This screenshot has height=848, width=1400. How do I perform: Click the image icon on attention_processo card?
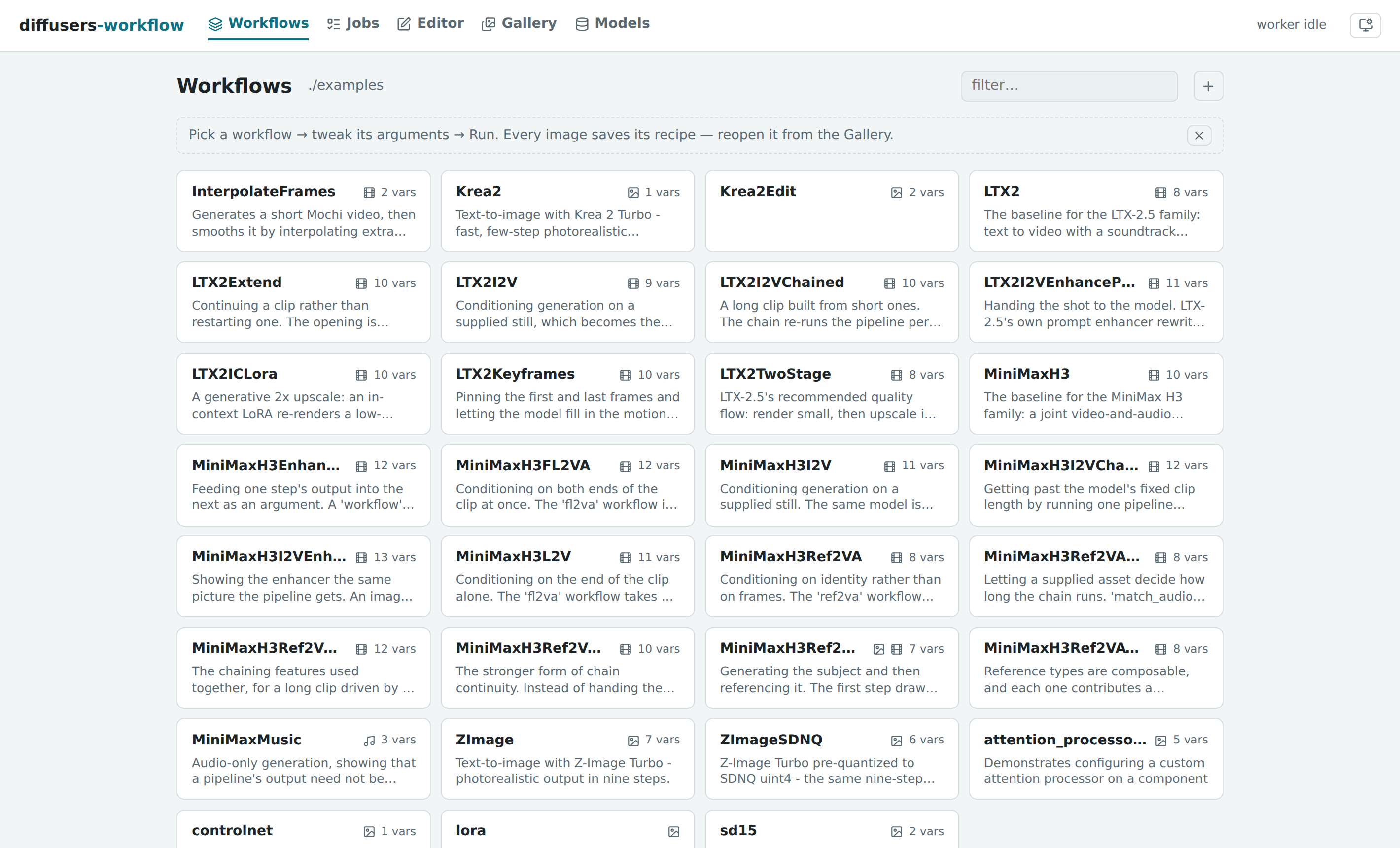(x=1161, y=741)
